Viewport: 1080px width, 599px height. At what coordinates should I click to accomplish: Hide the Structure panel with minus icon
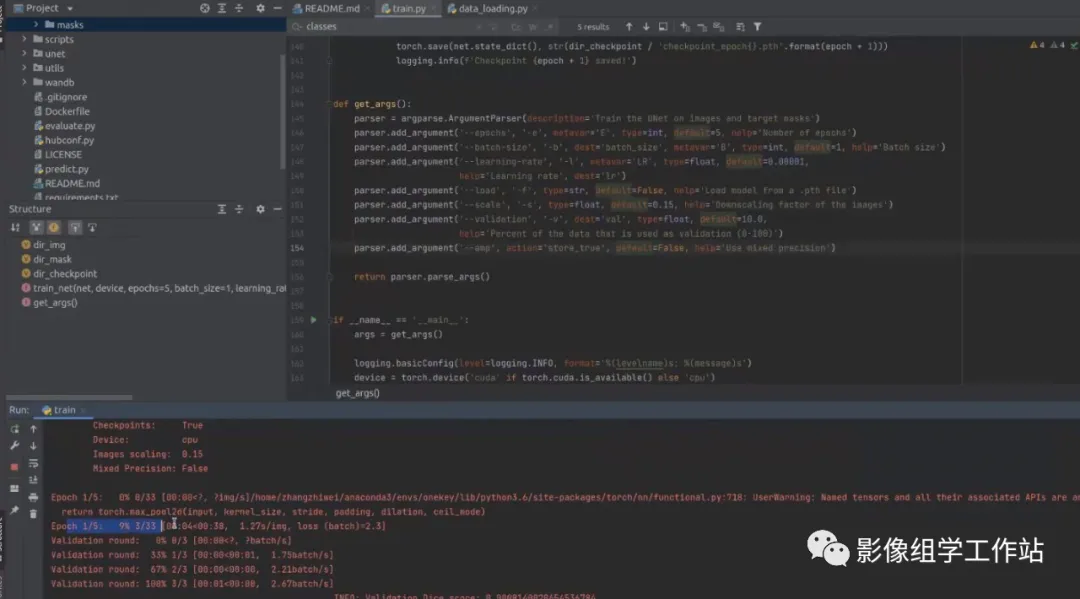278,209
